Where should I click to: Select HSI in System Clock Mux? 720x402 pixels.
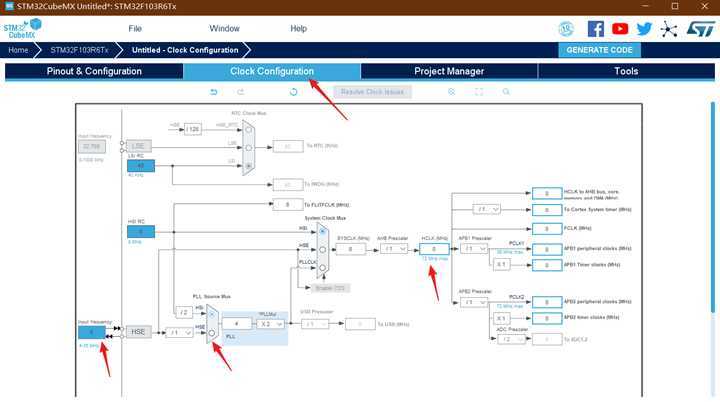[322, 232]
